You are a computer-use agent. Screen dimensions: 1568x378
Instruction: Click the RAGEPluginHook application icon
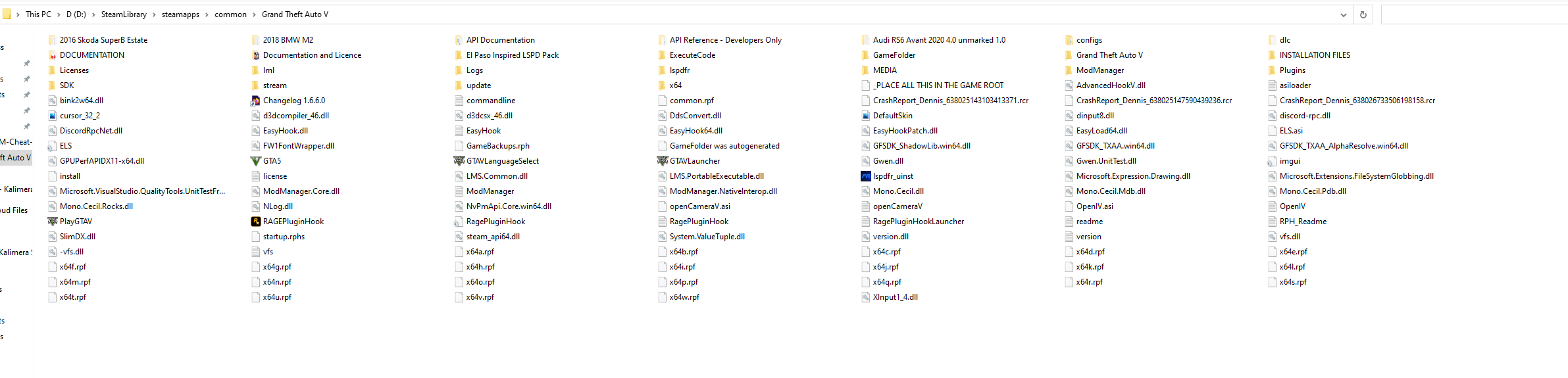tap(255, 222)
